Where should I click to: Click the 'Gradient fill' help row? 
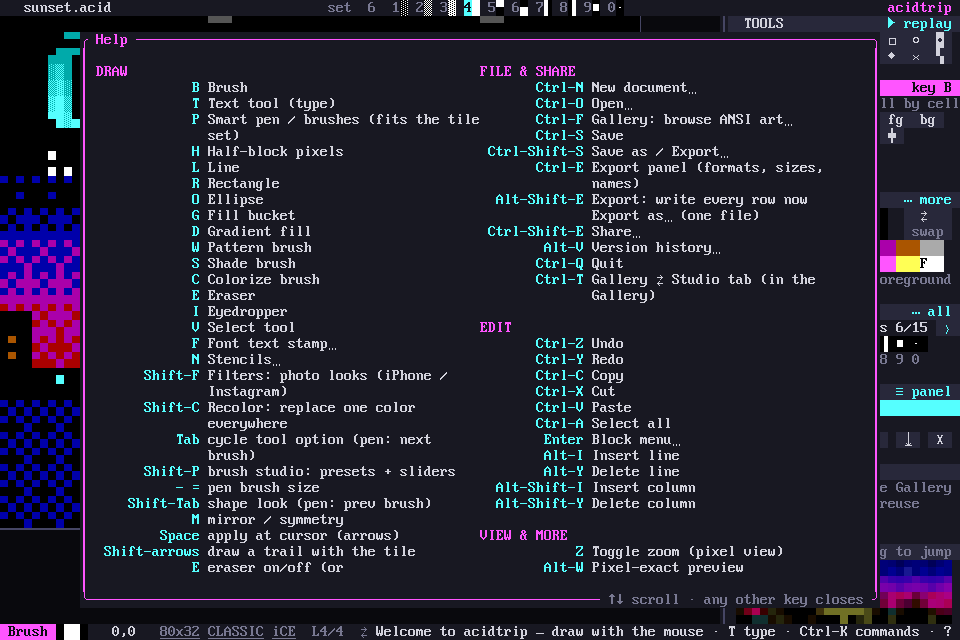click(251, 232)
